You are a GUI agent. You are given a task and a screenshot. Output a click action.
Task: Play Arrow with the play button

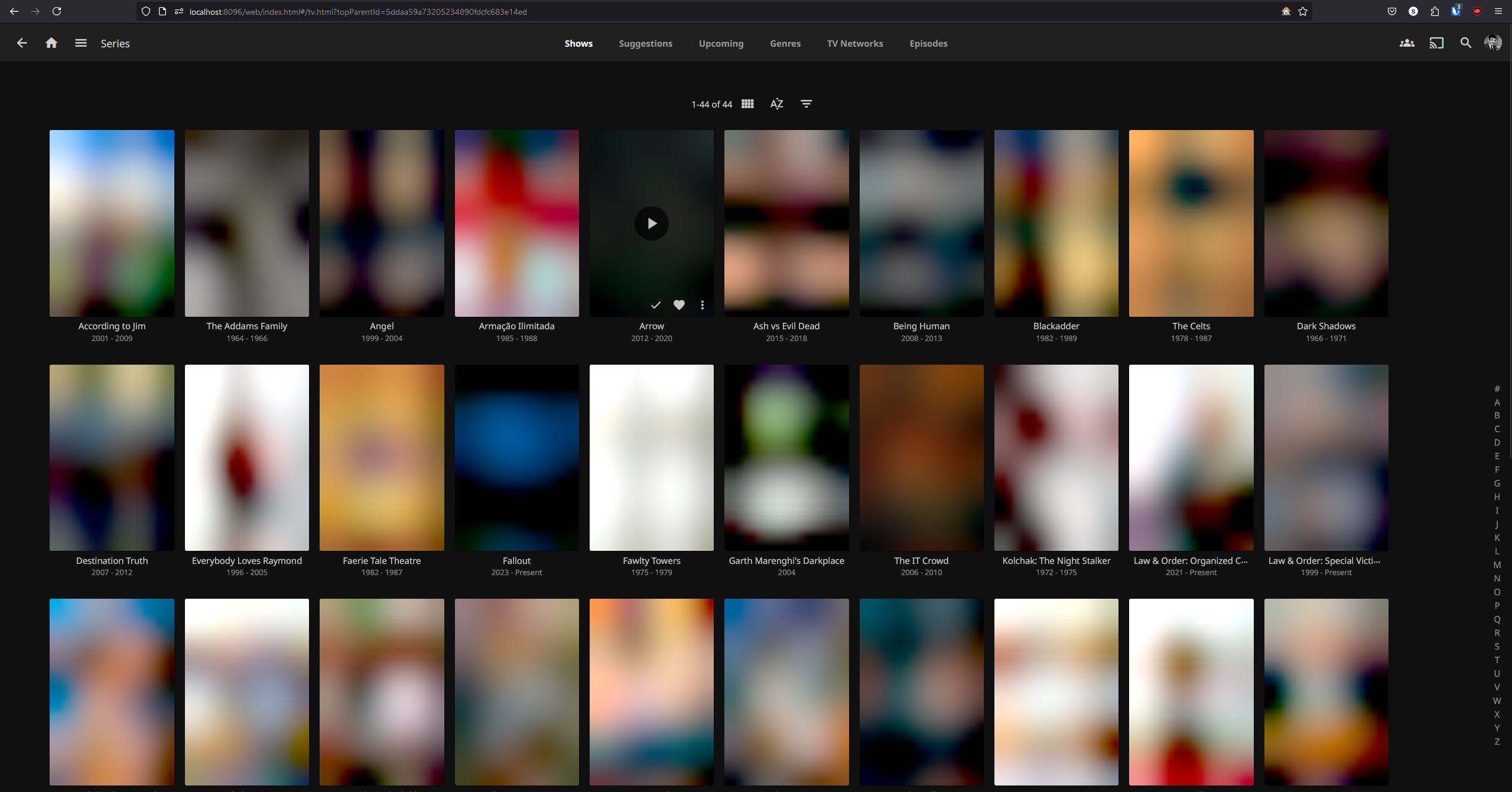tap(651, 223)
